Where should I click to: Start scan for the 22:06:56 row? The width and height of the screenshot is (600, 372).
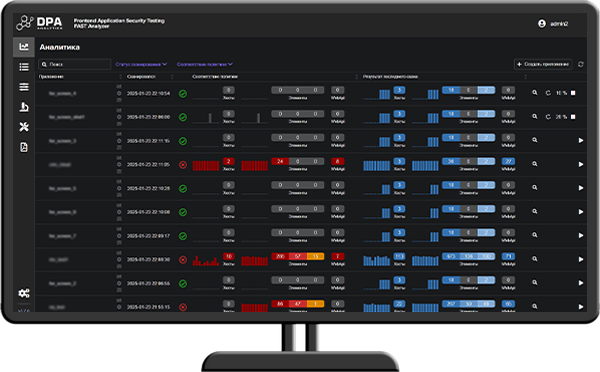point(581,283)
